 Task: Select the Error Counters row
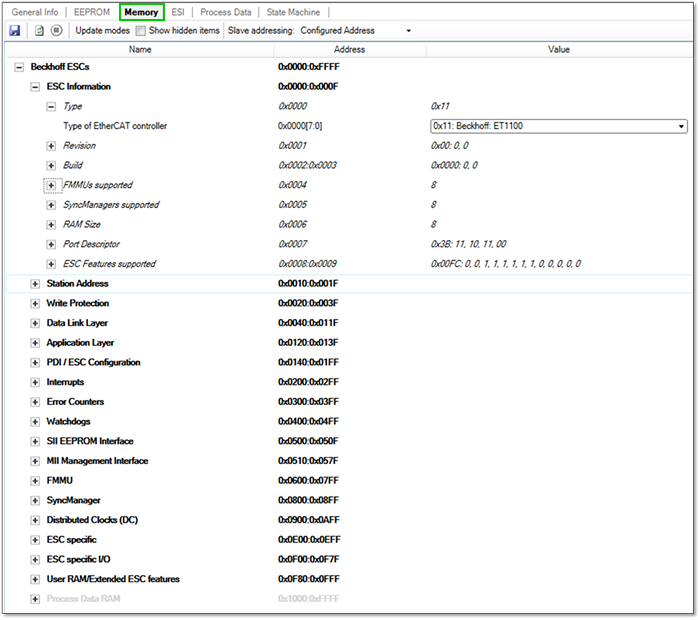click(x=75, y=402)
